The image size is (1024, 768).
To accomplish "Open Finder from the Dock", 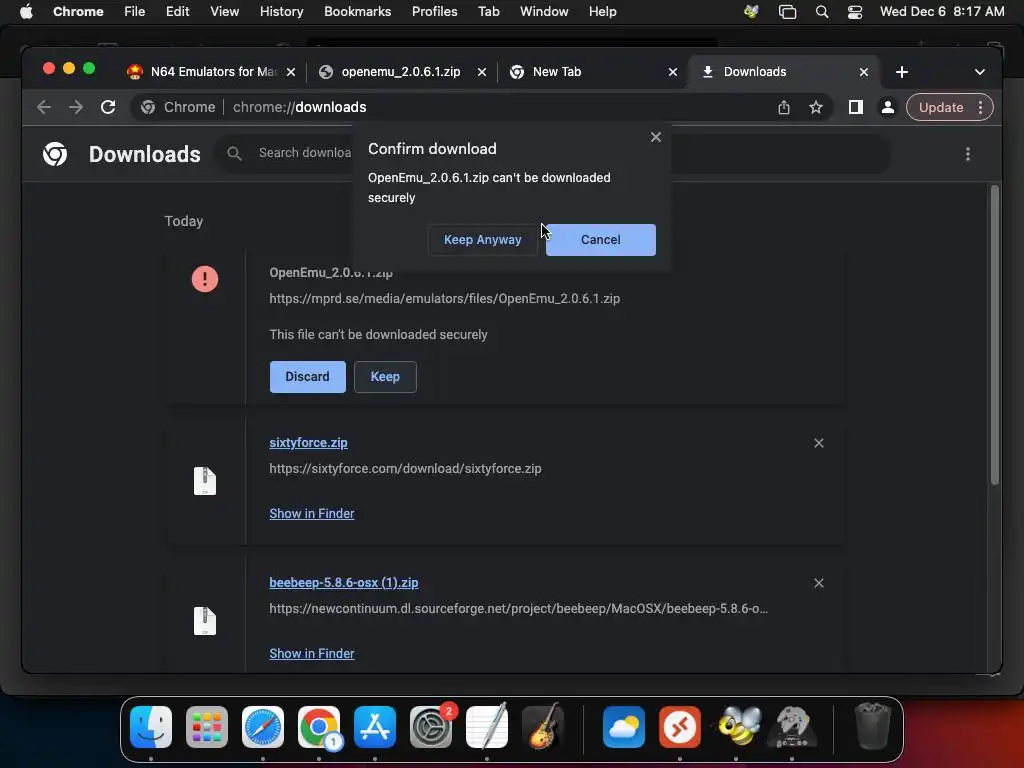I will pyautogui.click(x=151, y=727).
